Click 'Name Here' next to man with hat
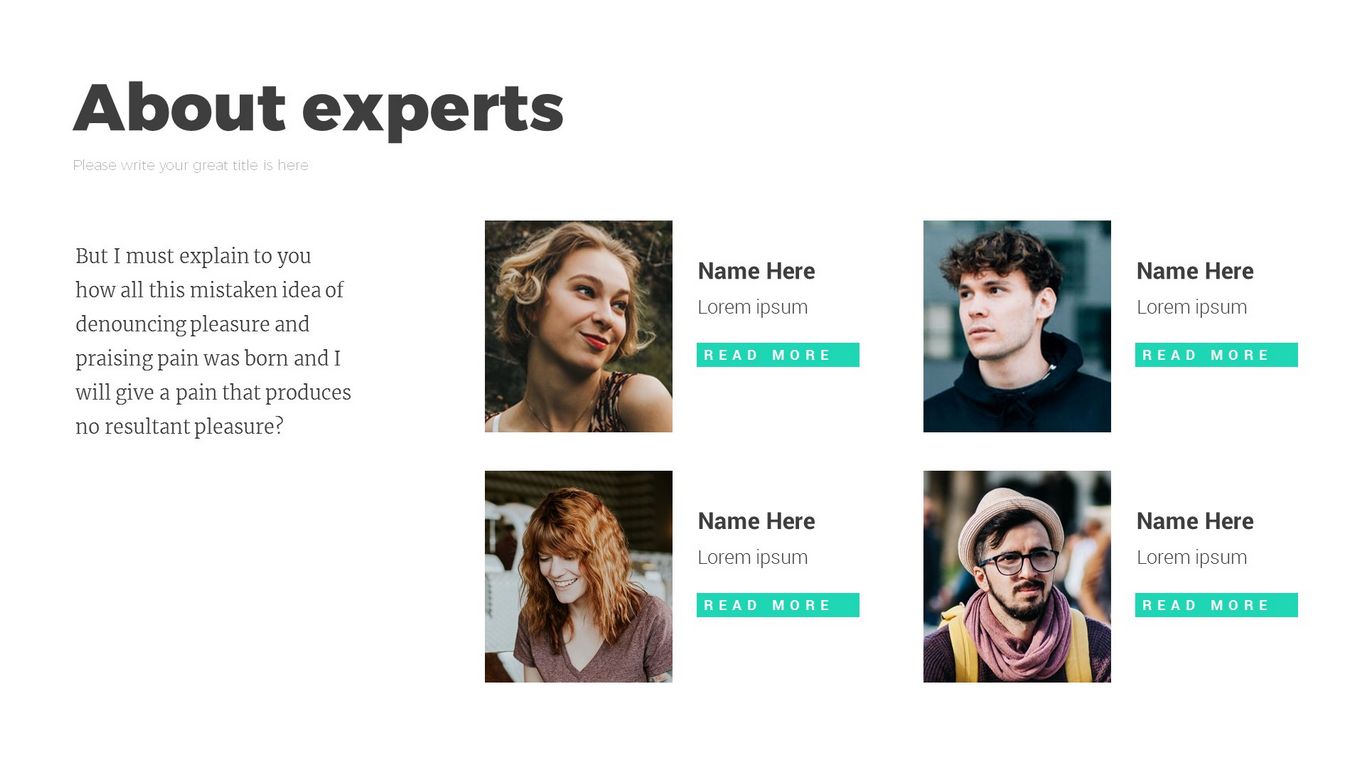The height and width of the screenshot is (768, 1365). (x=1194, y=521)
